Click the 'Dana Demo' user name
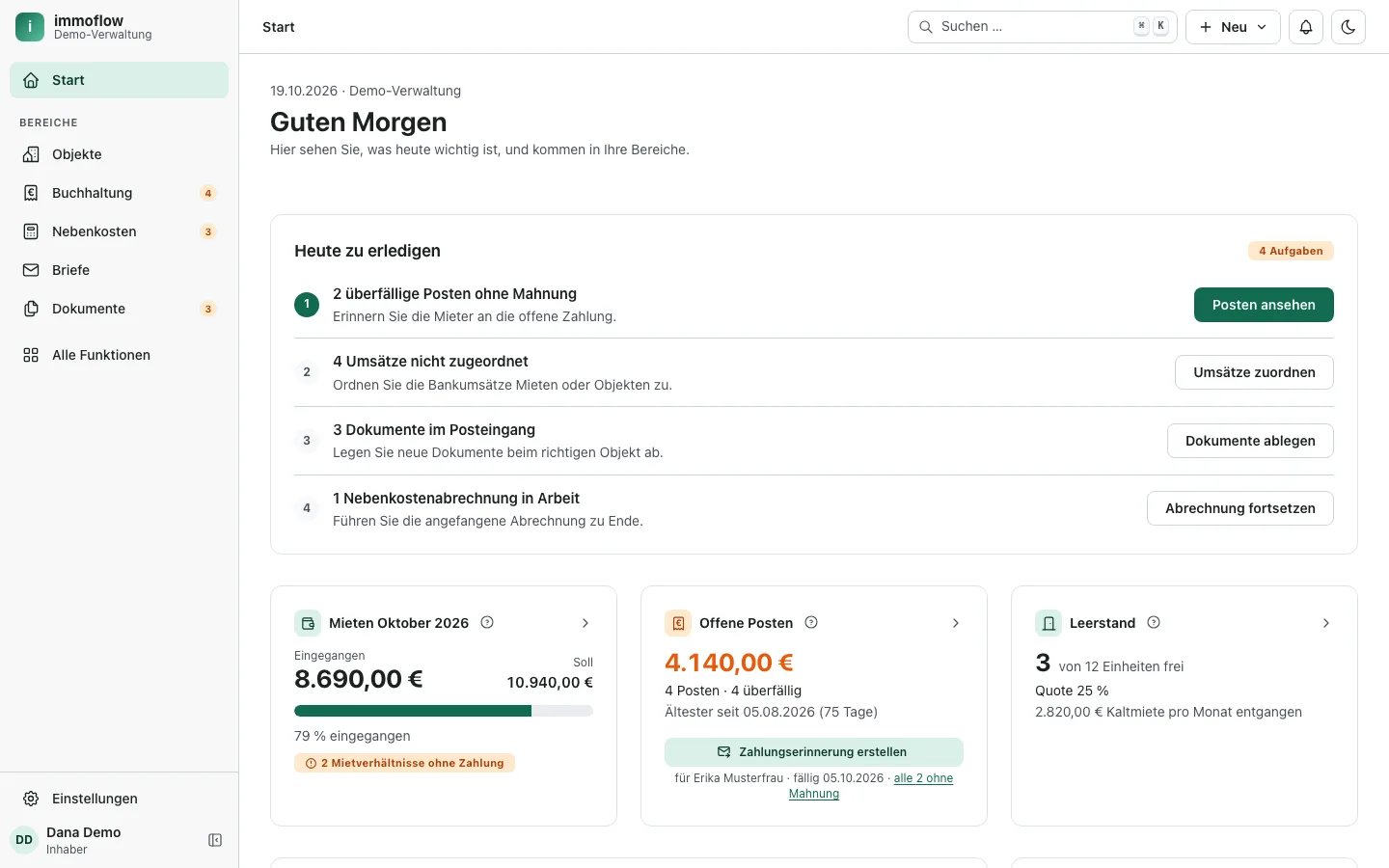This screenshot has width=1389, height=868. (x=84, y=832)
